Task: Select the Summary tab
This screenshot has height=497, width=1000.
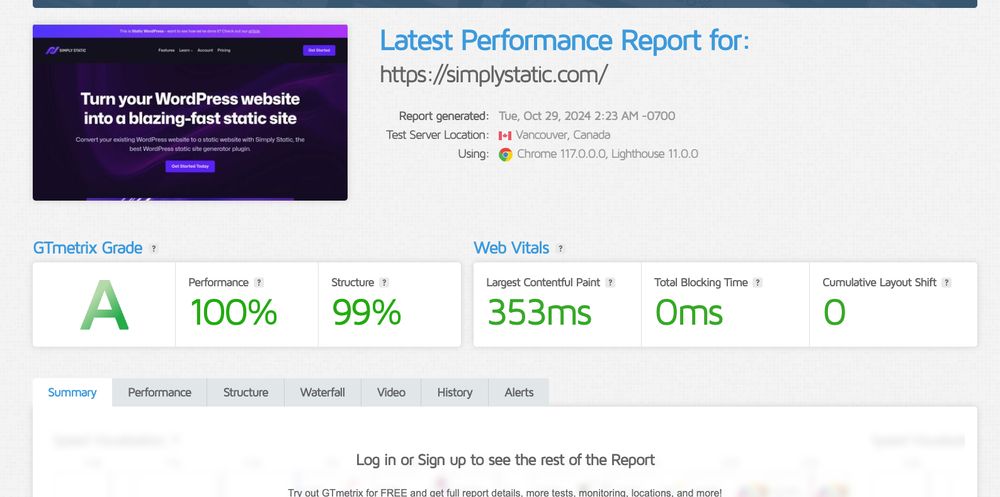Action: point(72,392)
